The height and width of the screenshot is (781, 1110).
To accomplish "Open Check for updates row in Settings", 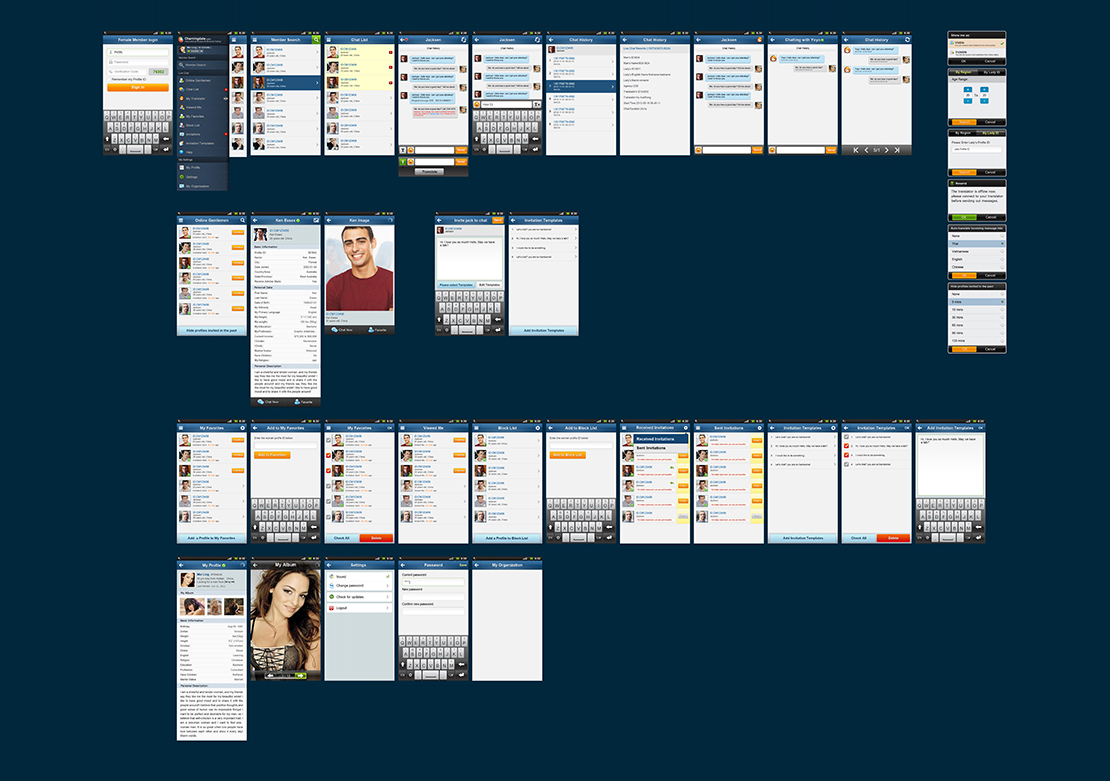I will tap(359, 597).
